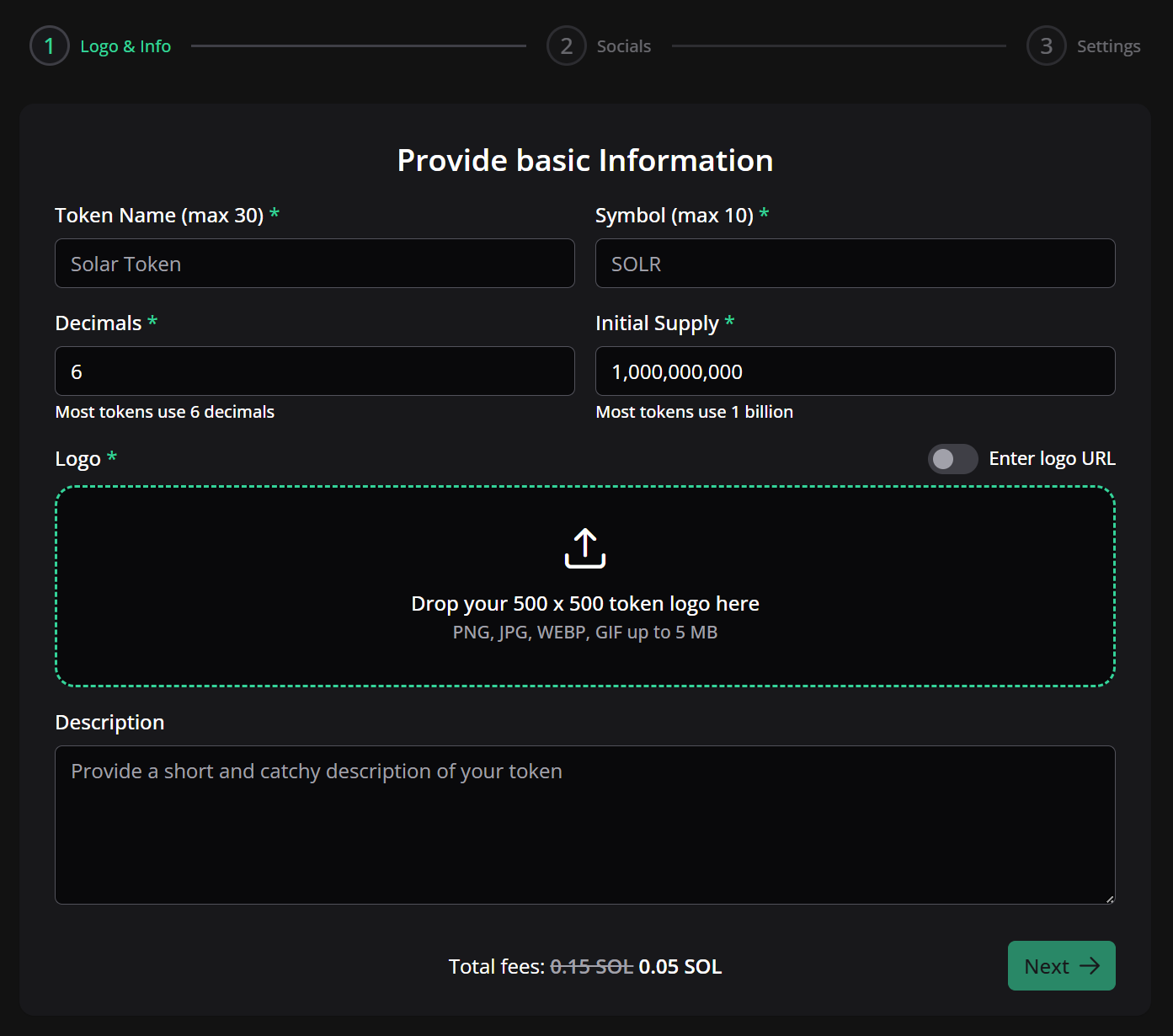Click the Description text area
Screen dimensions: 1173x1036
pyautogui.click(x=585, y=825)
